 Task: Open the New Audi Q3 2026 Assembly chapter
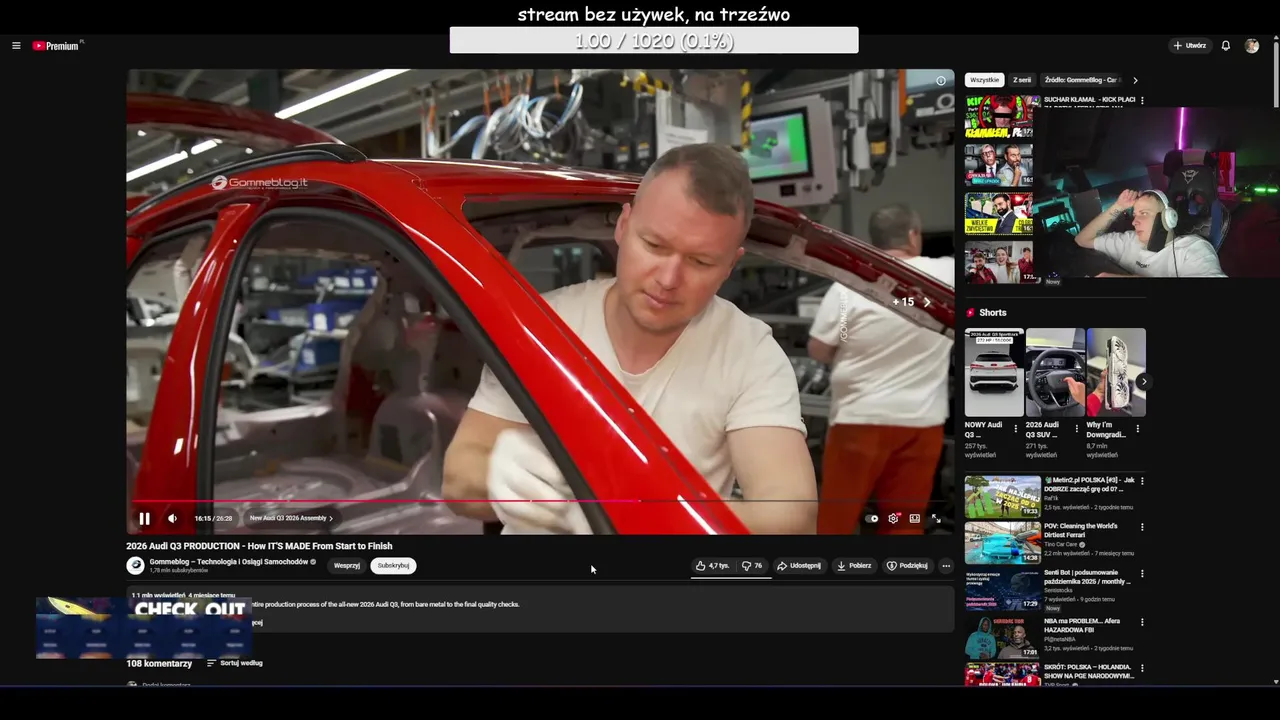tap(291, 518)
